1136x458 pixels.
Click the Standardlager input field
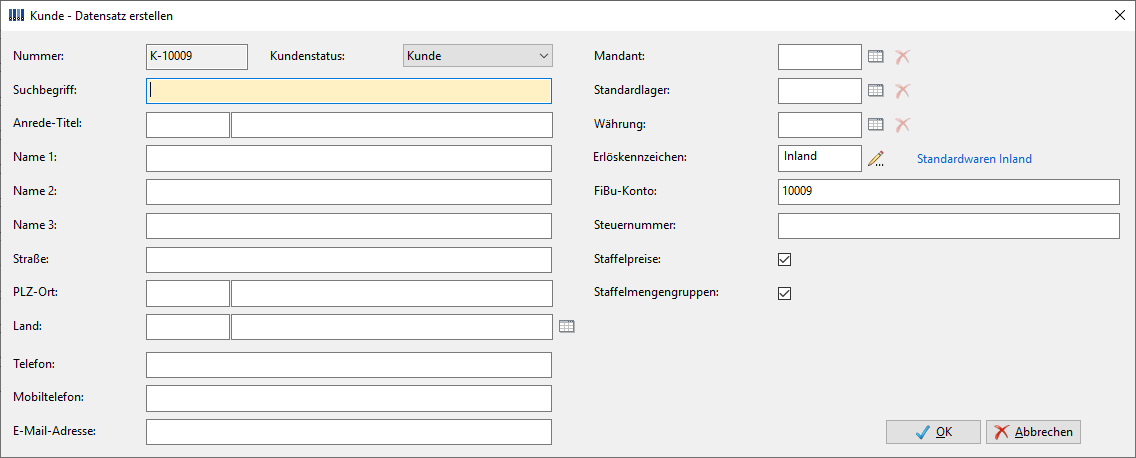tap(819, 91)
